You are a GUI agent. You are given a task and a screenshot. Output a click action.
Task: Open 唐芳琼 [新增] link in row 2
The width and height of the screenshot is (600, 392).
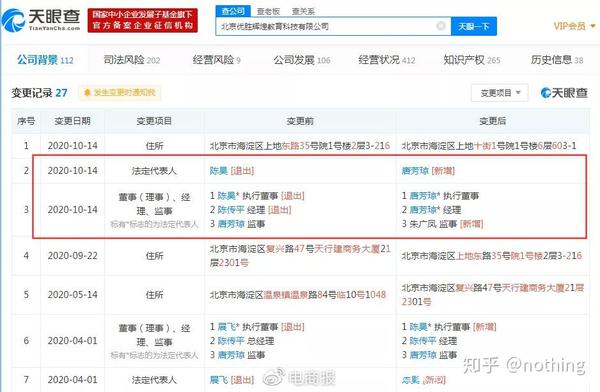coord(415,171)
